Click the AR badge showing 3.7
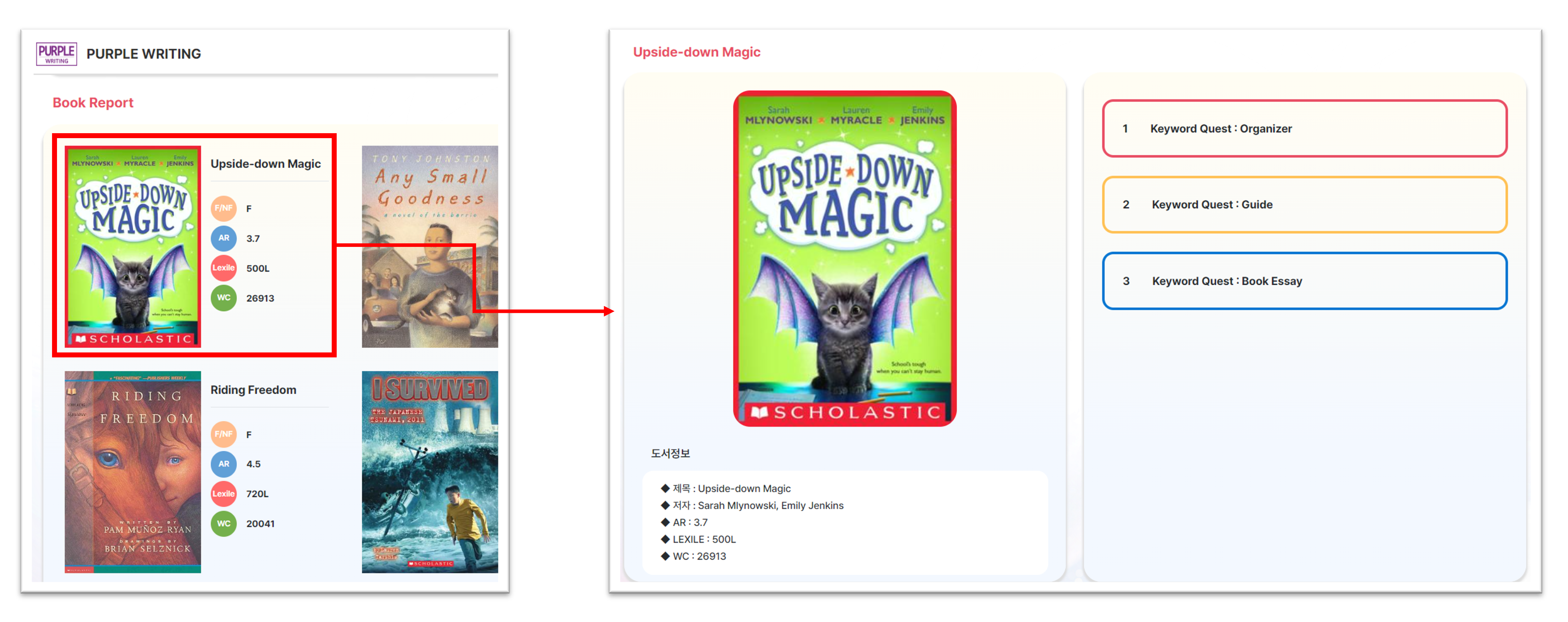Image resolution: width=1568 pixels, height=622 pixels. coord(223,238)
